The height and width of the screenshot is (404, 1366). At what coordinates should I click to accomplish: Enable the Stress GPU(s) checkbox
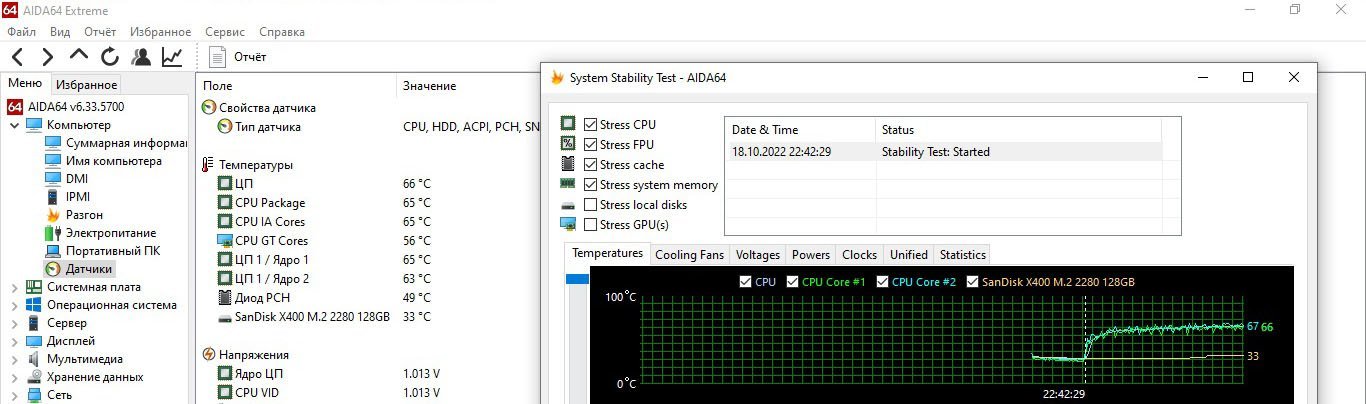pos(591,225)
